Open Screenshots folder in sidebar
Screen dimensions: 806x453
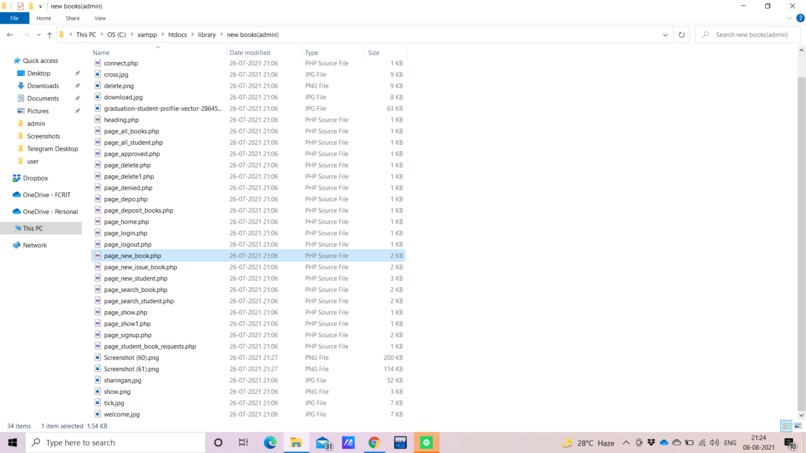(x=43, y=136)
